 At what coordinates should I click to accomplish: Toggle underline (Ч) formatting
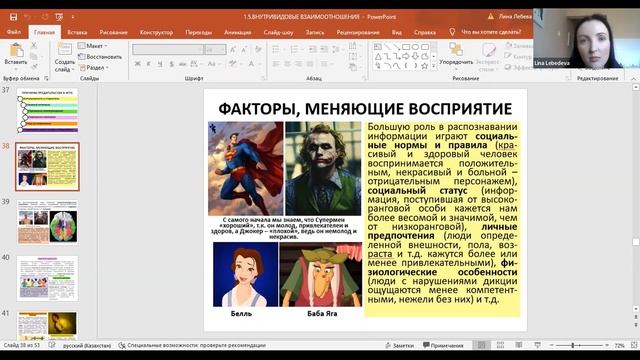(x=160, y=64)
